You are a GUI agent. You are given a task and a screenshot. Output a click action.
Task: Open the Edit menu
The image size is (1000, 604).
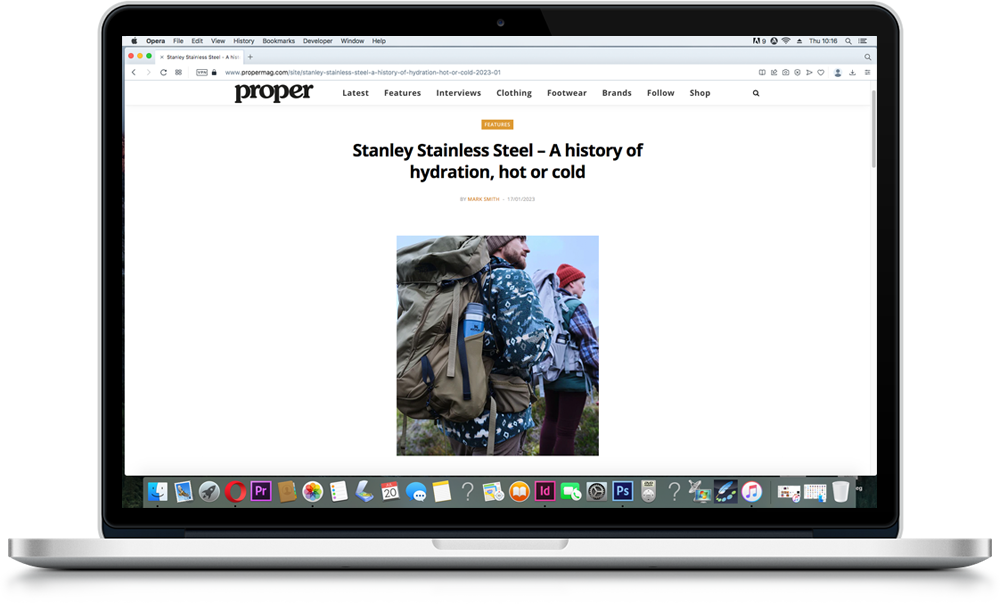tap(197, 41)
